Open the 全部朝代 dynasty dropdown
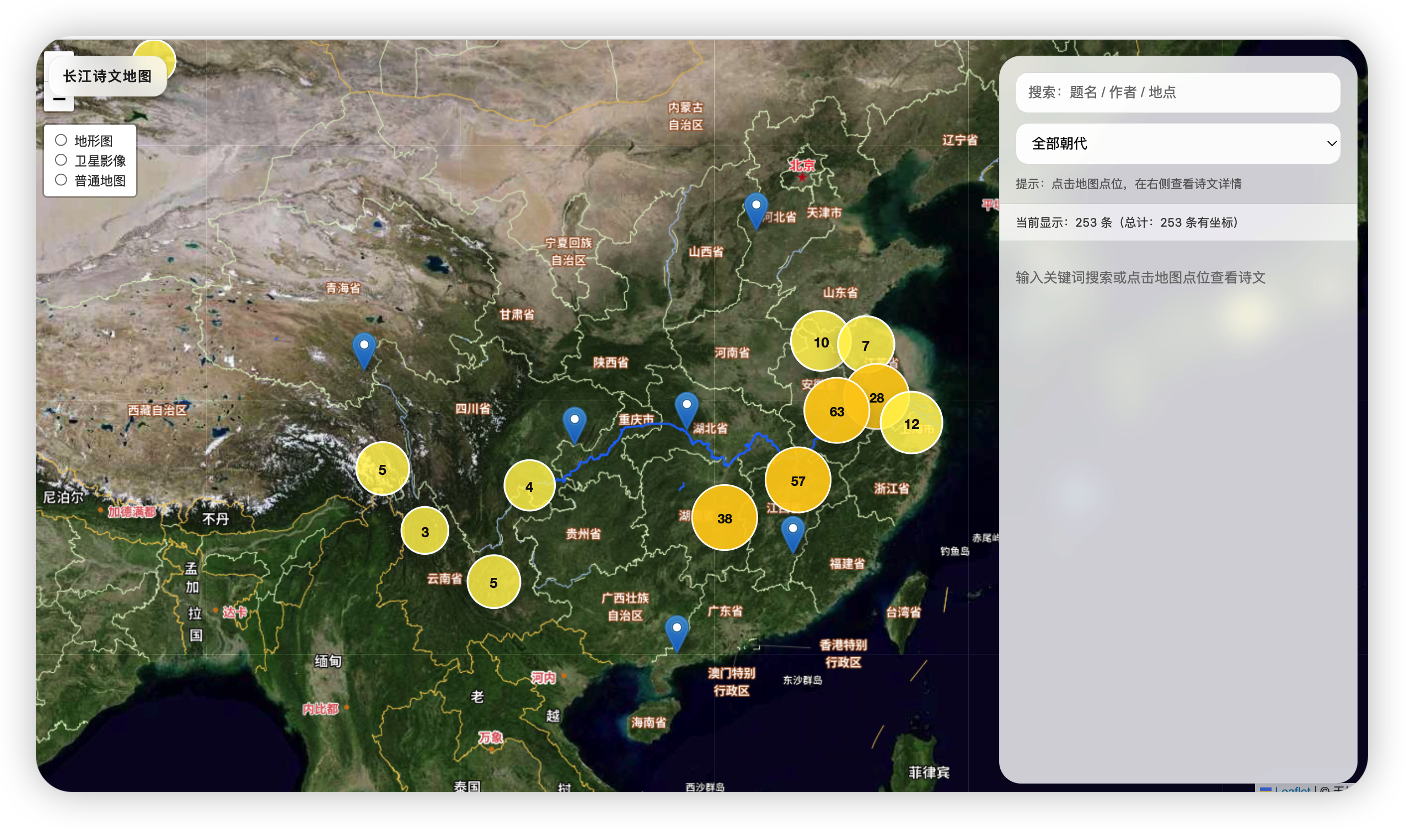This screenshot has width=1404, height=828. (1177, 143)
